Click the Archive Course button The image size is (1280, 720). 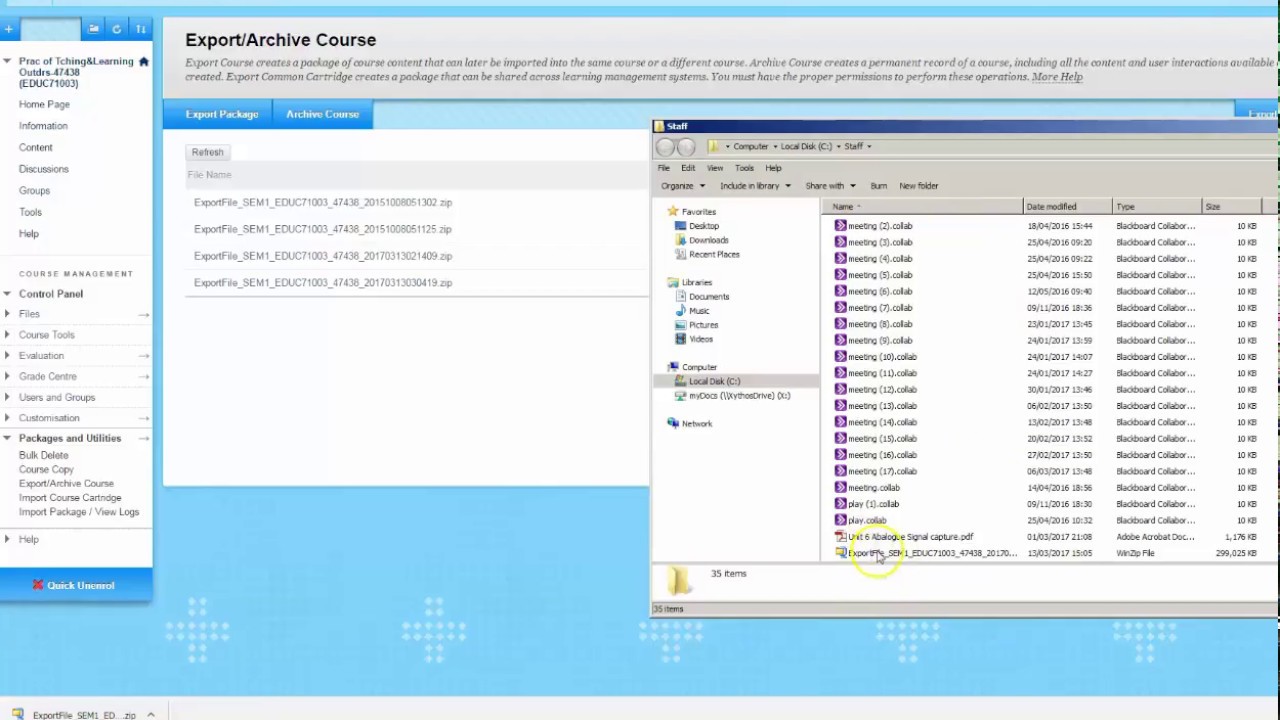[x=322, y=114]
